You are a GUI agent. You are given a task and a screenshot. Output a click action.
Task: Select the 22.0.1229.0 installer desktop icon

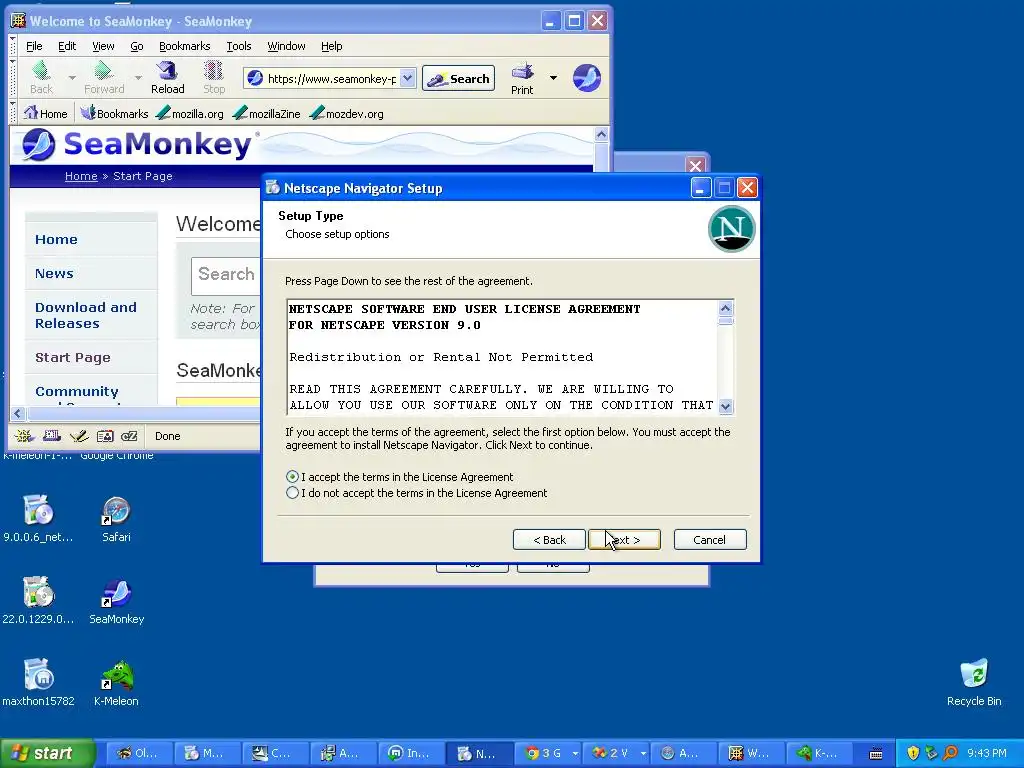pyautogui.click(x=39, y=601)
